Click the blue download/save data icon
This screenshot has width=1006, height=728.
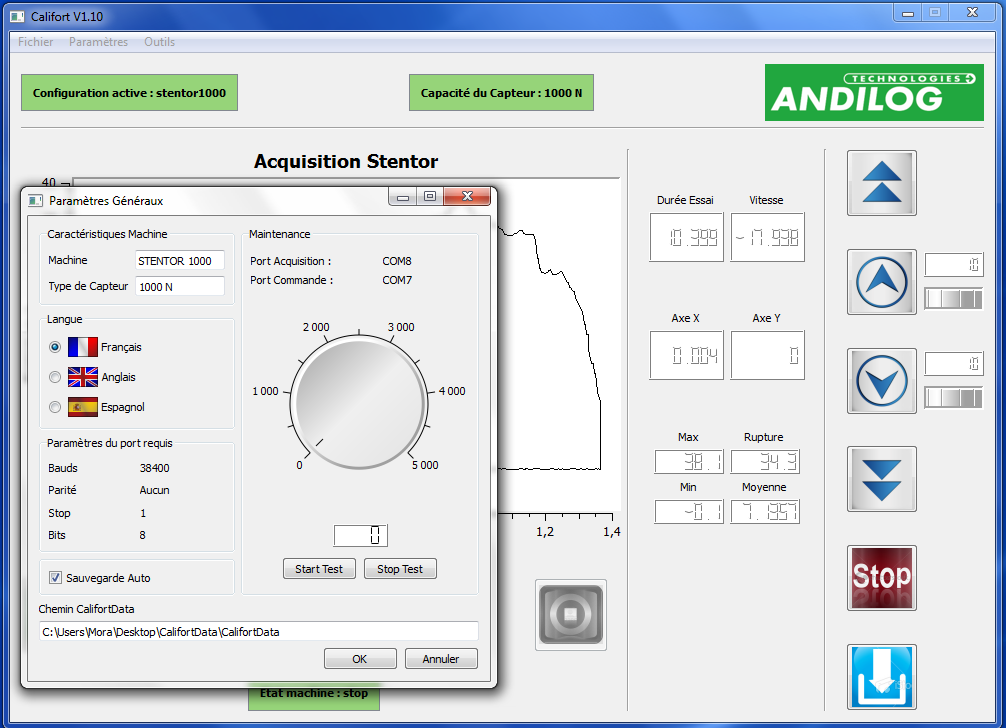(x=882, y=677)
